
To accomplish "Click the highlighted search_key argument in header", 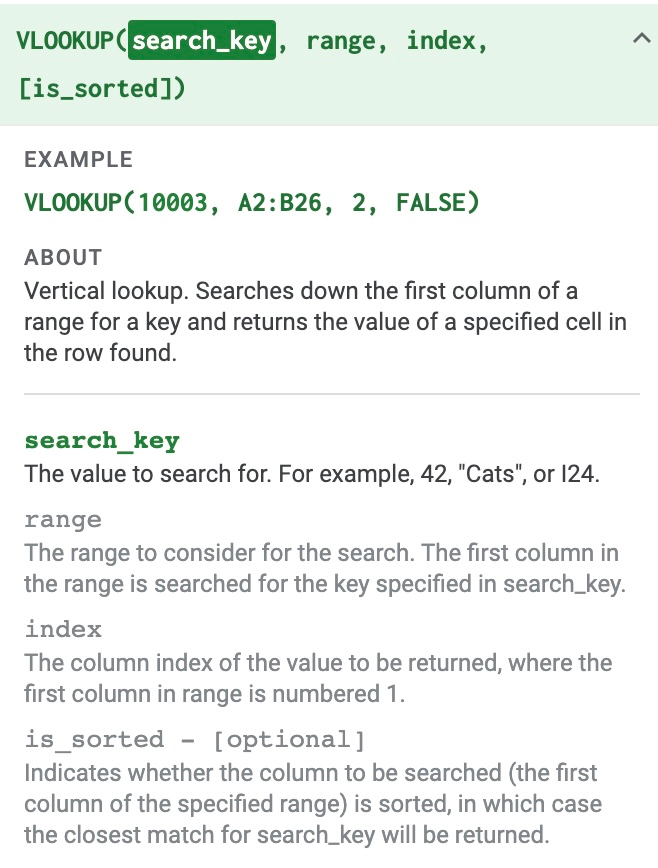I will pyautogui.click(x=202, y=41).
